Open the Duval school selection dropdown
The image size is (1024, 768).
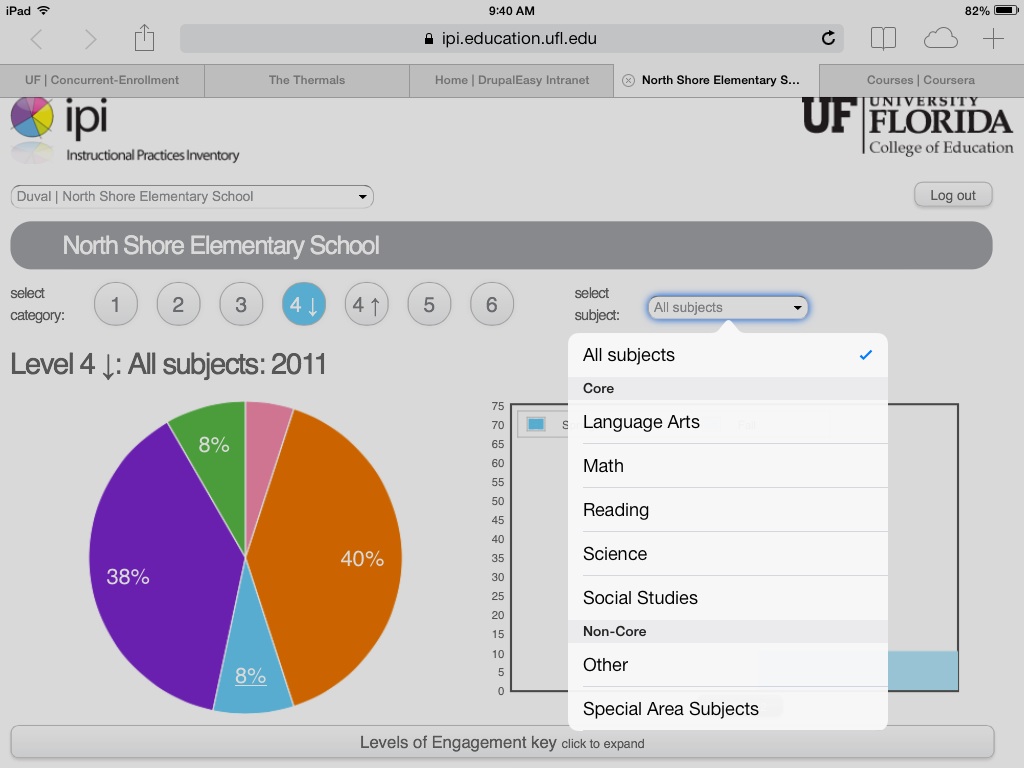point(192,197)
